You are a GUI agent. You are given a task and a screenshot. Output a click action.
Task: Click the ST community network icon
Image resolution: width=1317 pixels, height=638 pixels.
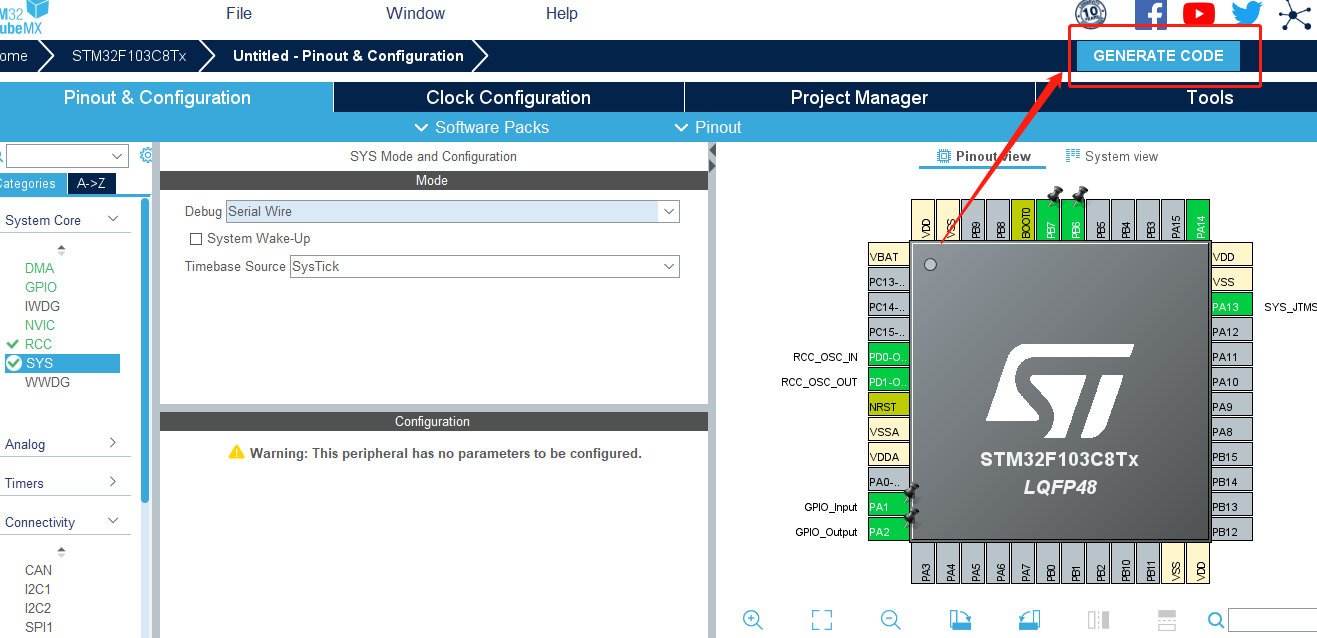click(x=1294, y=14)
